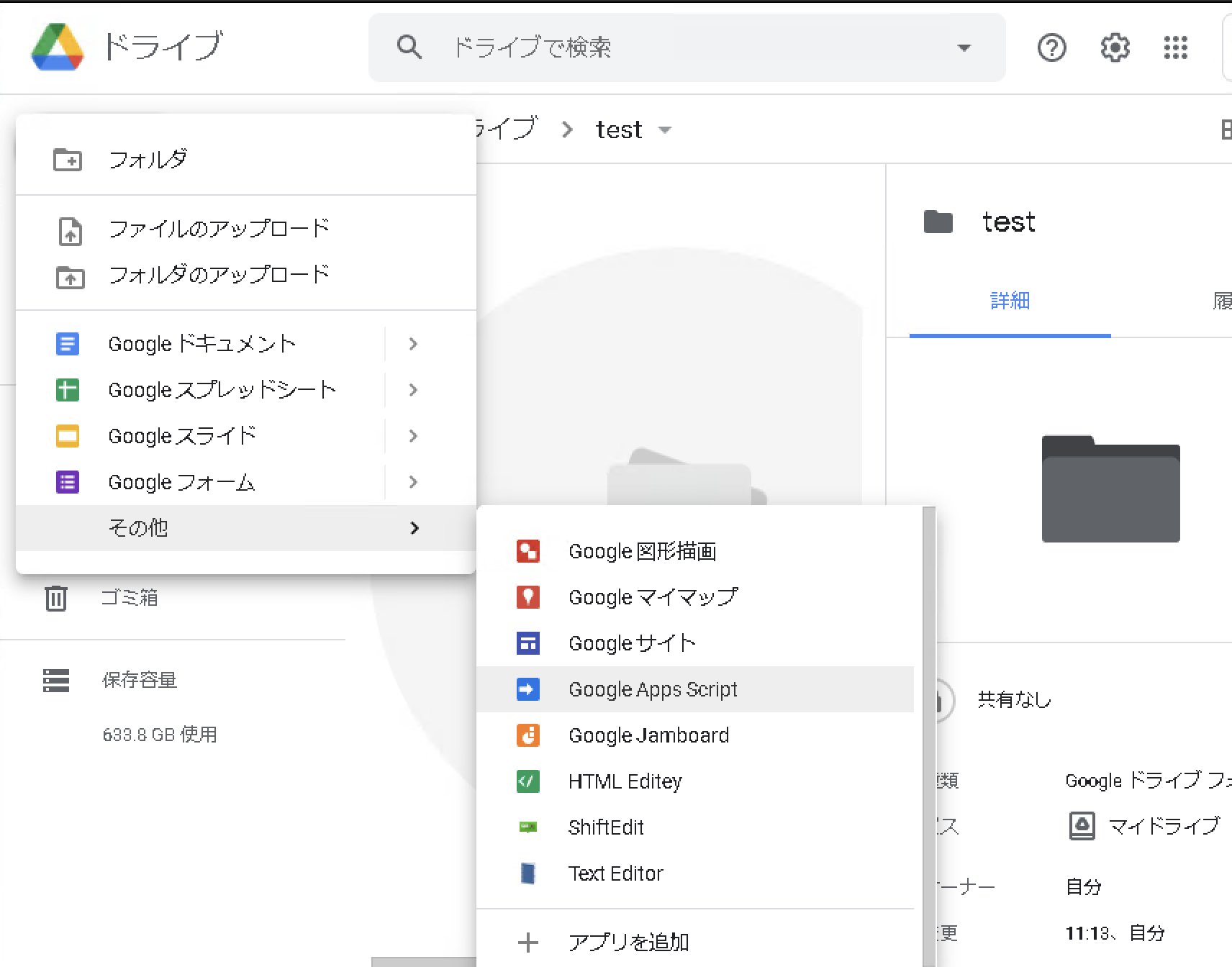
Task: Open the test folder breadcrumb dropdown
Action: [x=665, y=130]
